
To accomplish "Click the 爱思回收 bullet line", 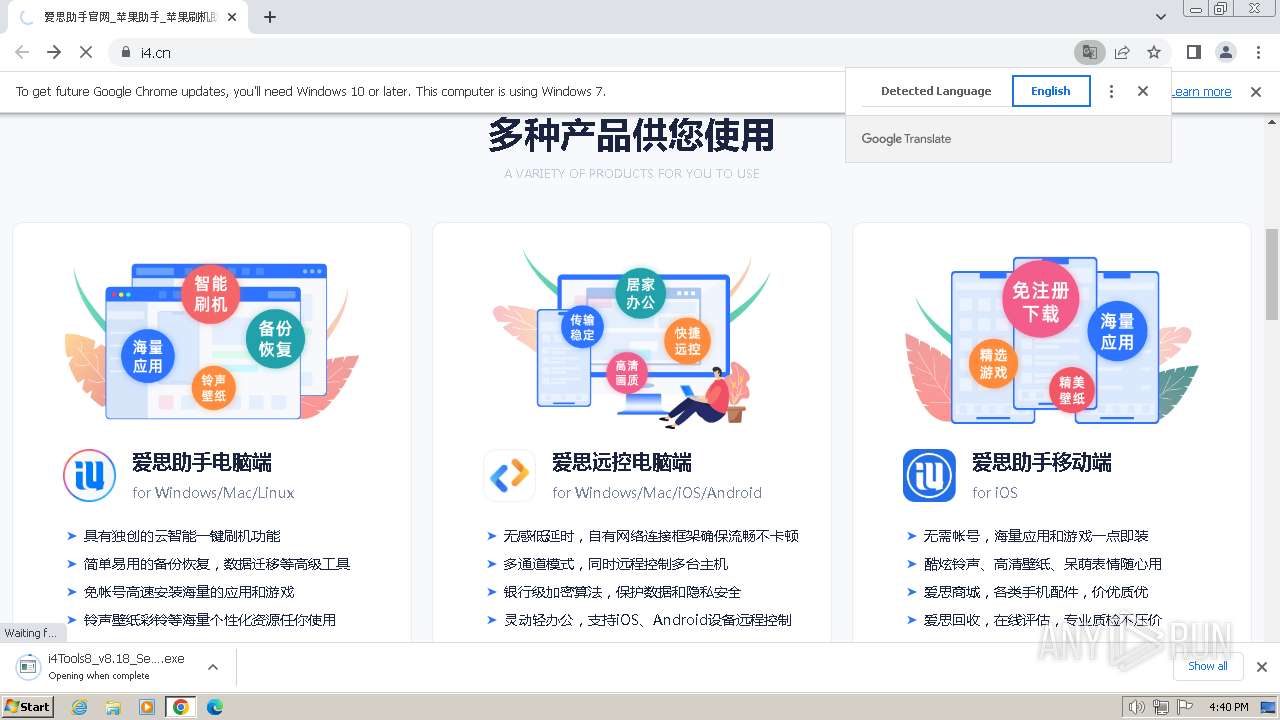I will (1043, 620).
